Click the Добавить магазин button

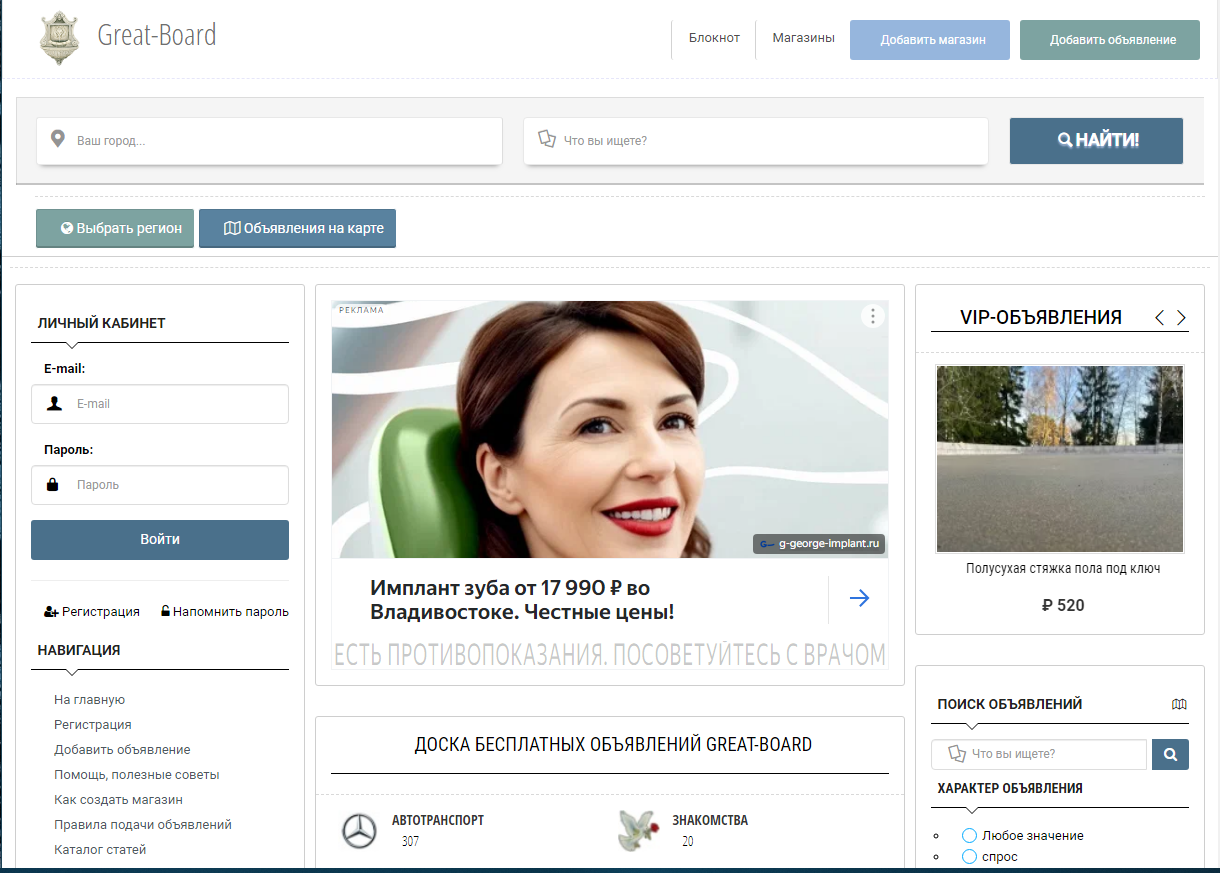pos(930,40)
